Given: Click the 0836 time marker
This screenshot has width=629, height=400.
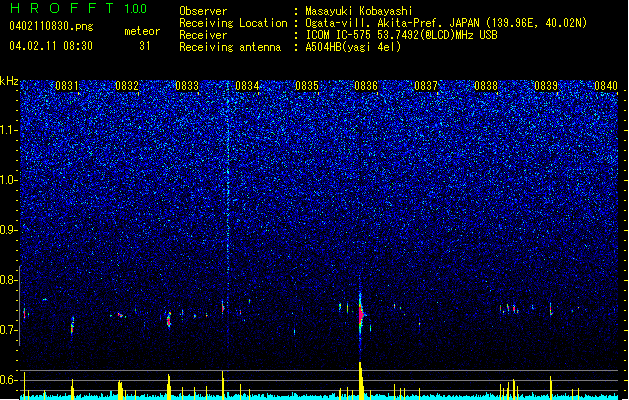Looking at the screenshot, I should pyautogui.click(x=366, y=86).
